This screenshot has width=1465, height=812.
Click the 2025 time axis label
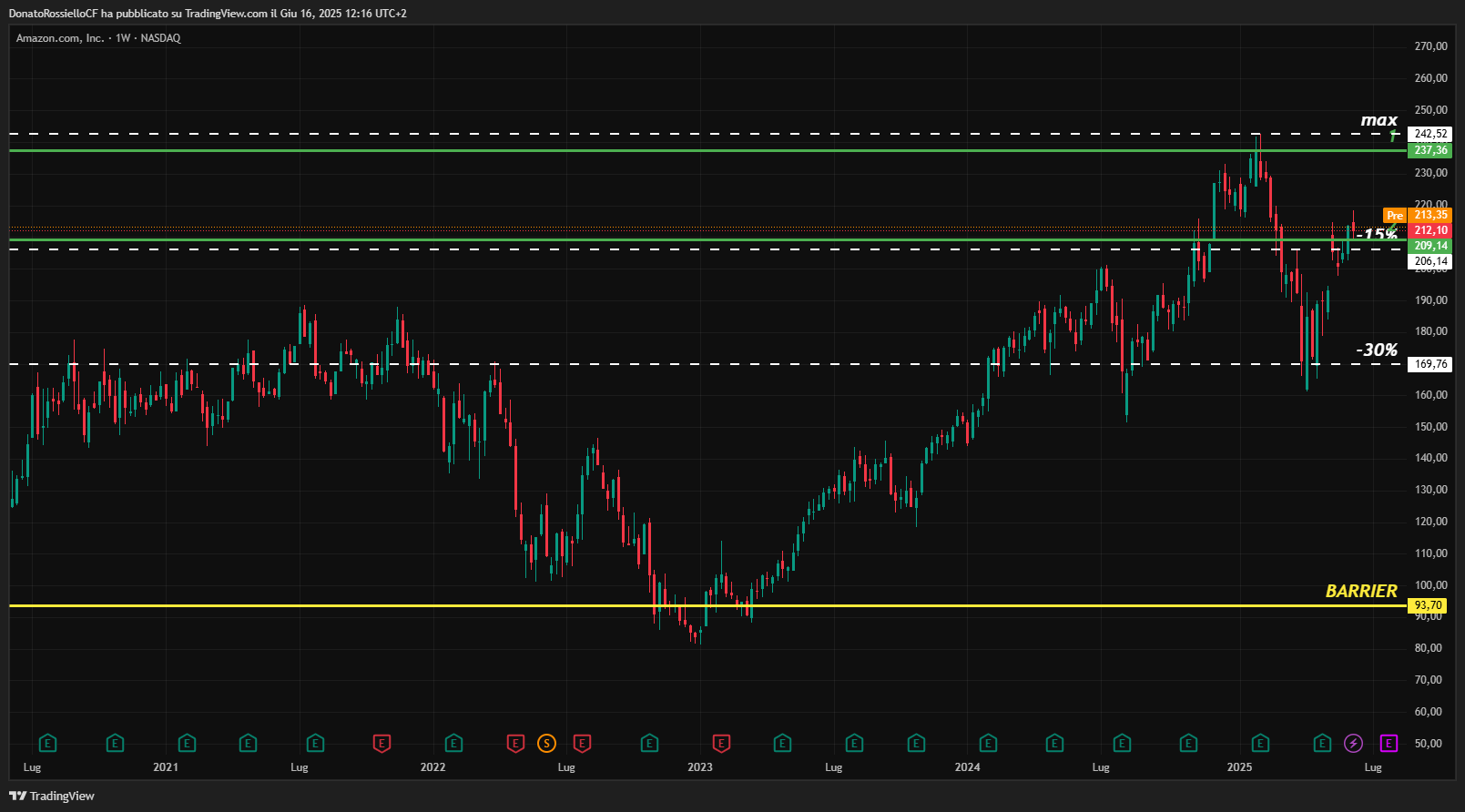pos(1239,767)
